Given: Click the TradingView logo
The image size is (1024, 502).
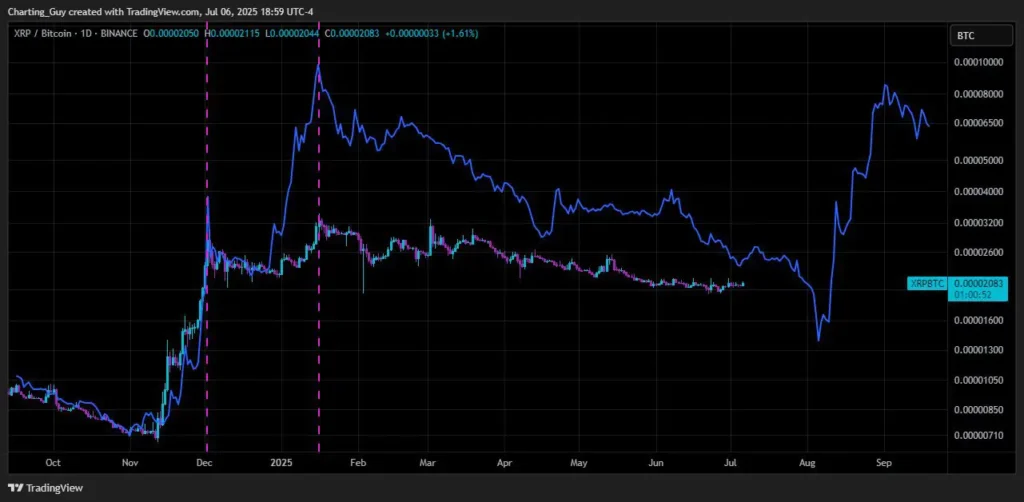Looking at the screenshot, I should pyautogui.click(x=46, y=488).
